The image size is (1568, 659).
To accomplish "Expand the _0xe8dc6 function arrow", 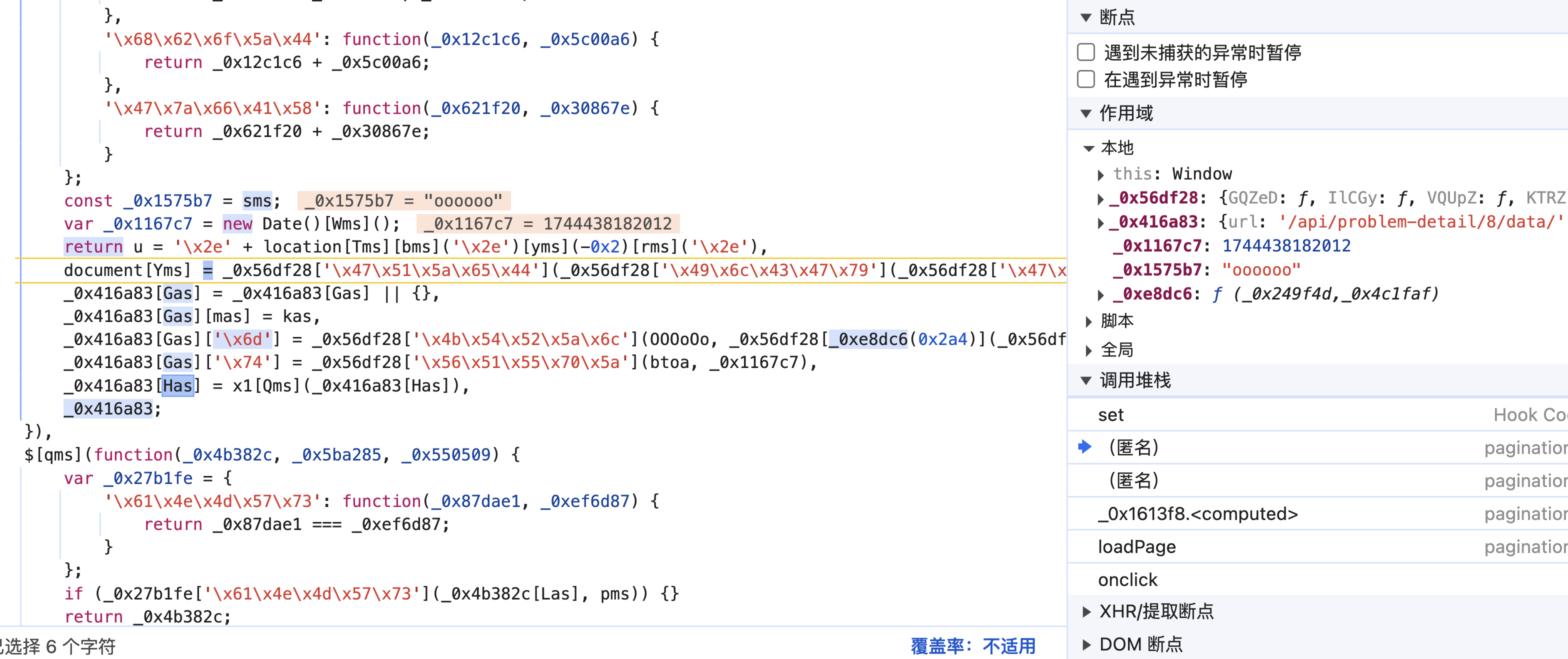I will point(1100,294).
